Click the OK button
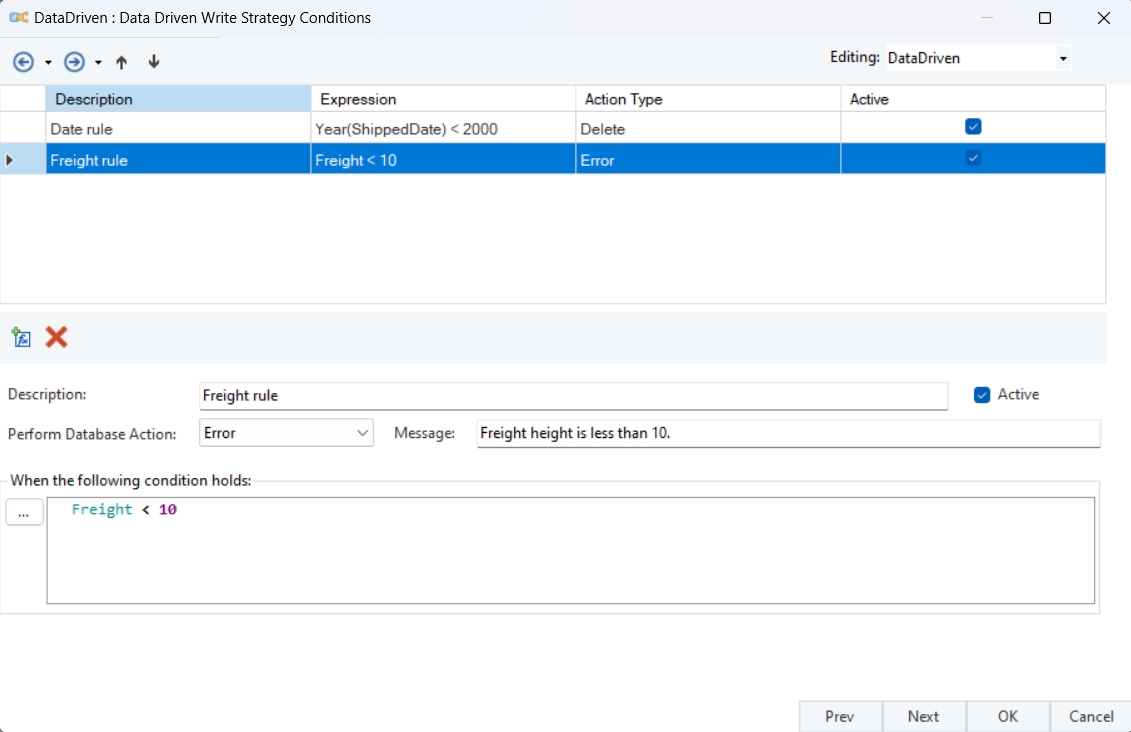This screenshot has height=732, width=1131. click(1008, 716)
